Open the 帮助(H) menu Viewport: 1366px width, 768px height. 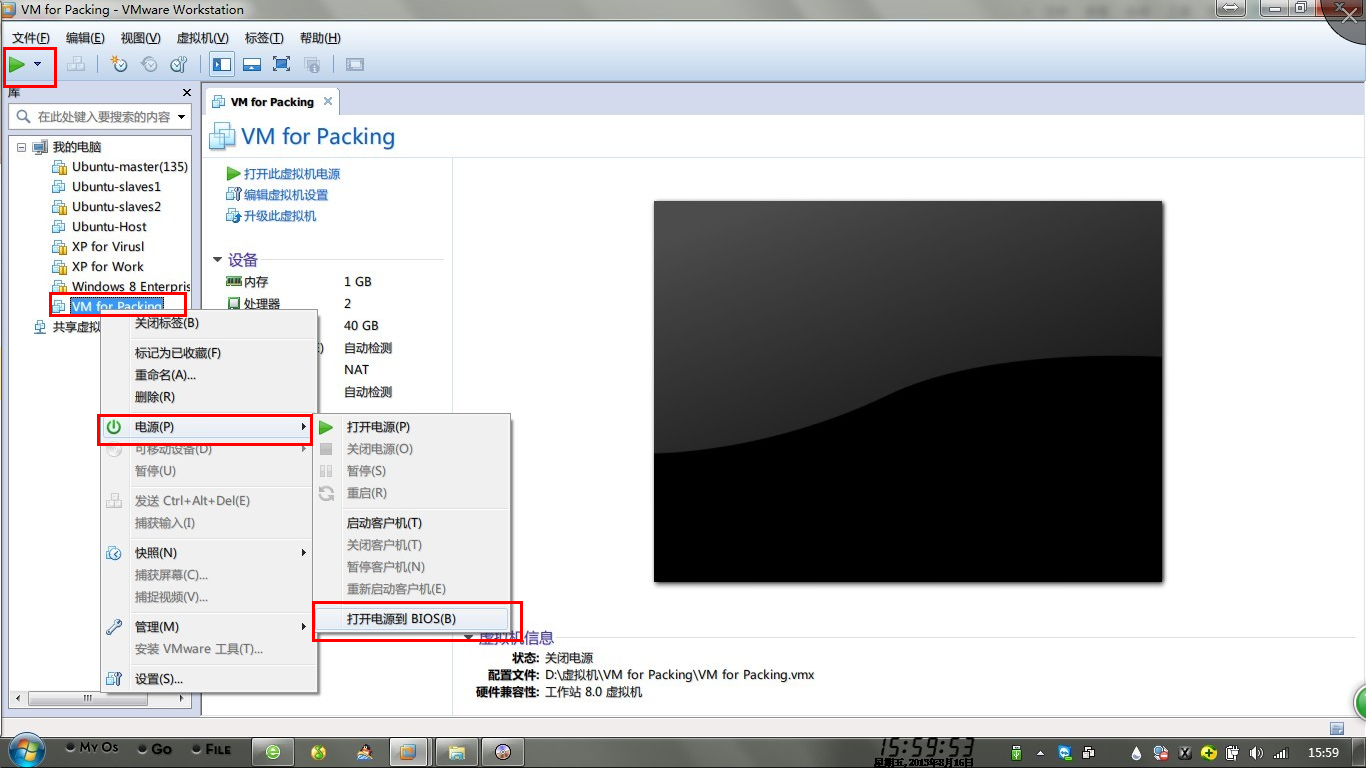[320, 38]
